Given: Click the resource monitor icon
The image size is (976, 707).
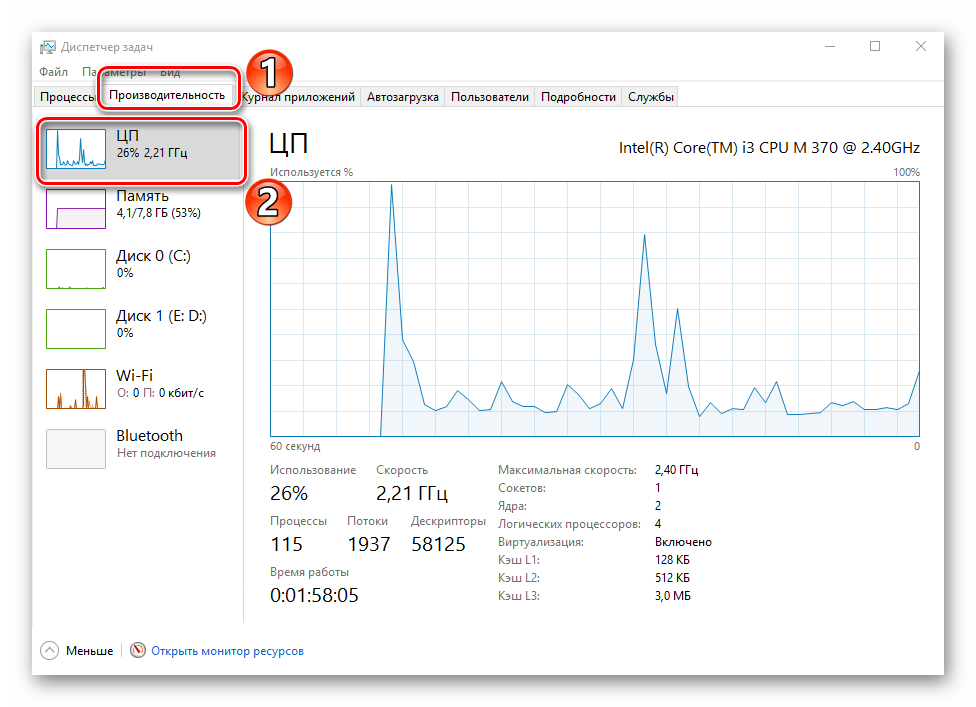Looking at the screenshot, I should (138, 650).
